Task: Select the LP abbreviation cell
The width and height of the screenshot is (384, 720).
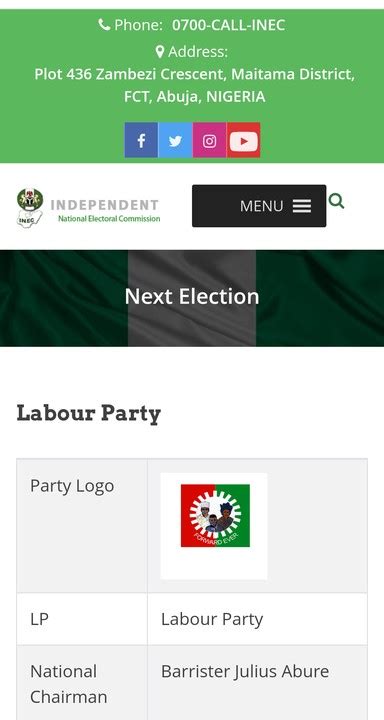Action: tap(82, 619)
